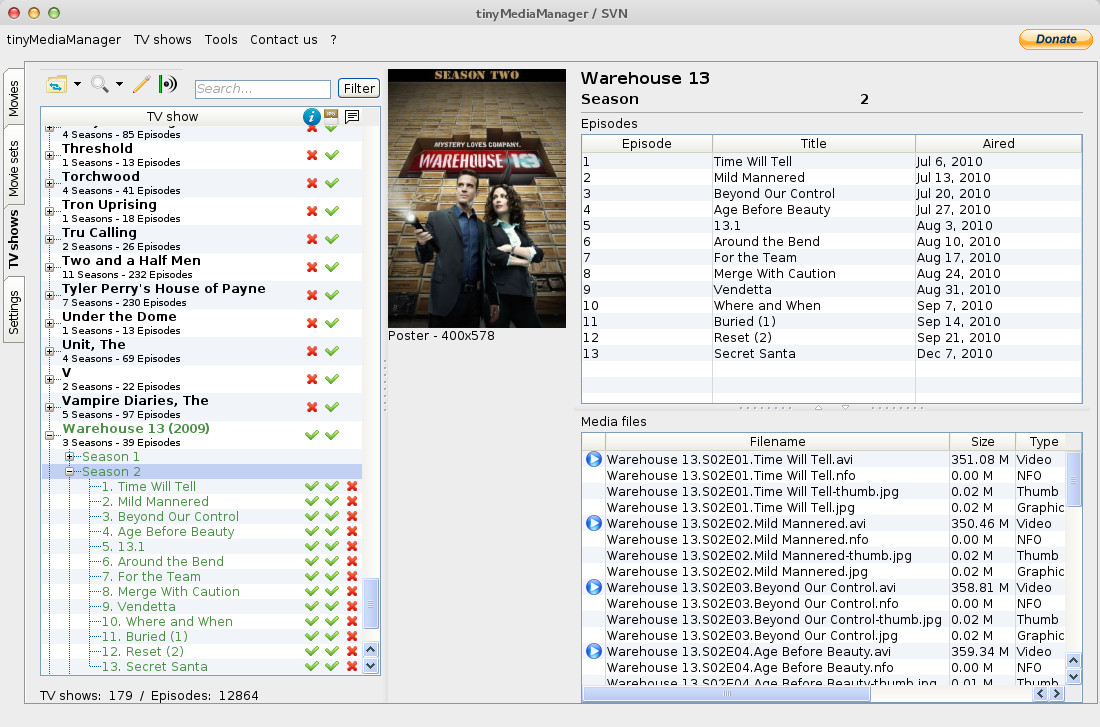
Task: Expand the Threshold show node
Action: coord(49,155)
